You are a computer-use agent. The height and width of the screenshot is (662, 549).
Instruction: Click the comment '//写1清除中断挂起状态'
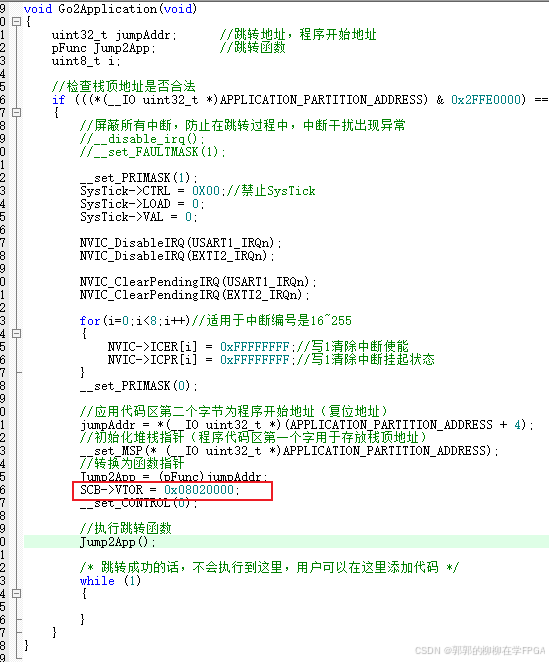tap(365, 360)
